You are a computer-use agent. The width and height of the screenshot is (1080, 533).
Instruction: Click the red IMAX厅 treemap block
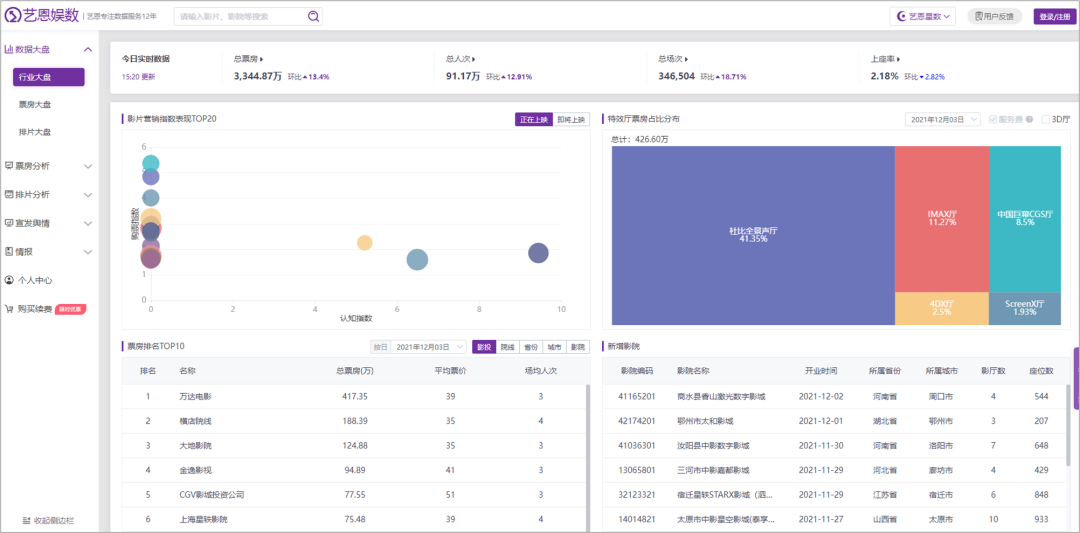click(x=941, y=218)
